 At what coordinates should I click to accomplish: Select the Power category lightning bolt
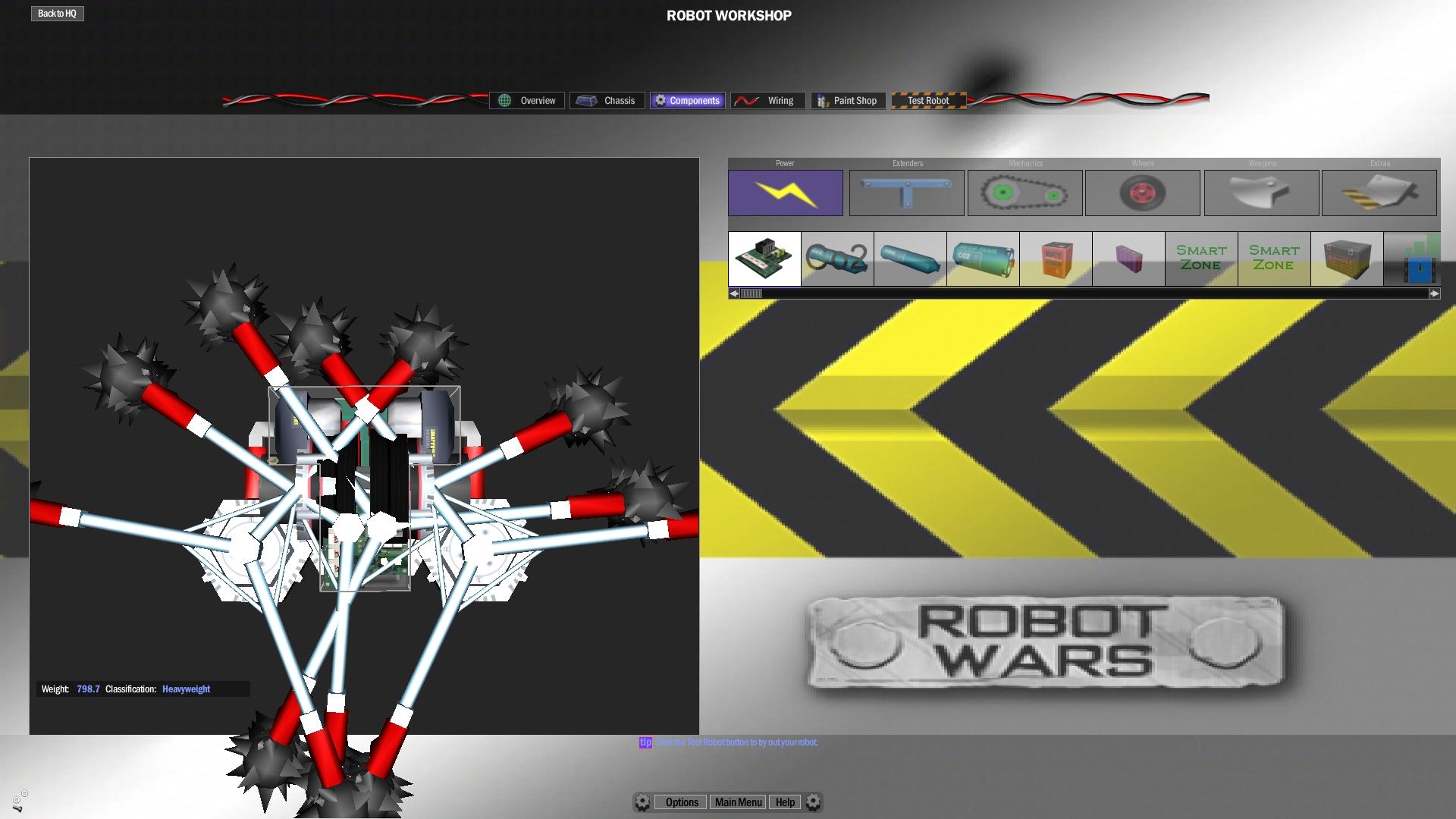coord(785,193)
